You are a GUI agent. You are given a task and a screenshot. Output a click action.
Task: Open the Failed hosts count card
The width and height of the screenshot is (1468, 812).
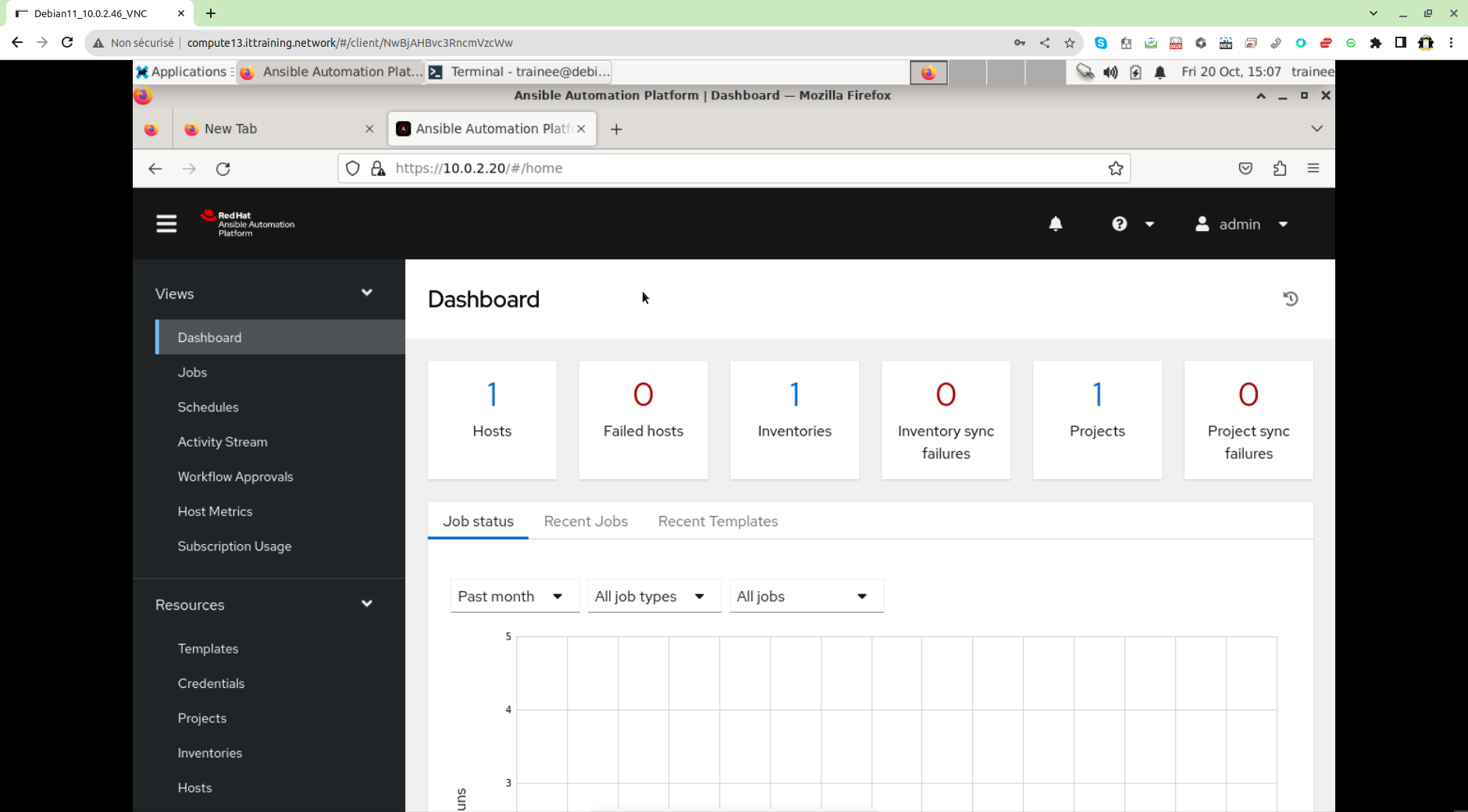pos(643,420)
